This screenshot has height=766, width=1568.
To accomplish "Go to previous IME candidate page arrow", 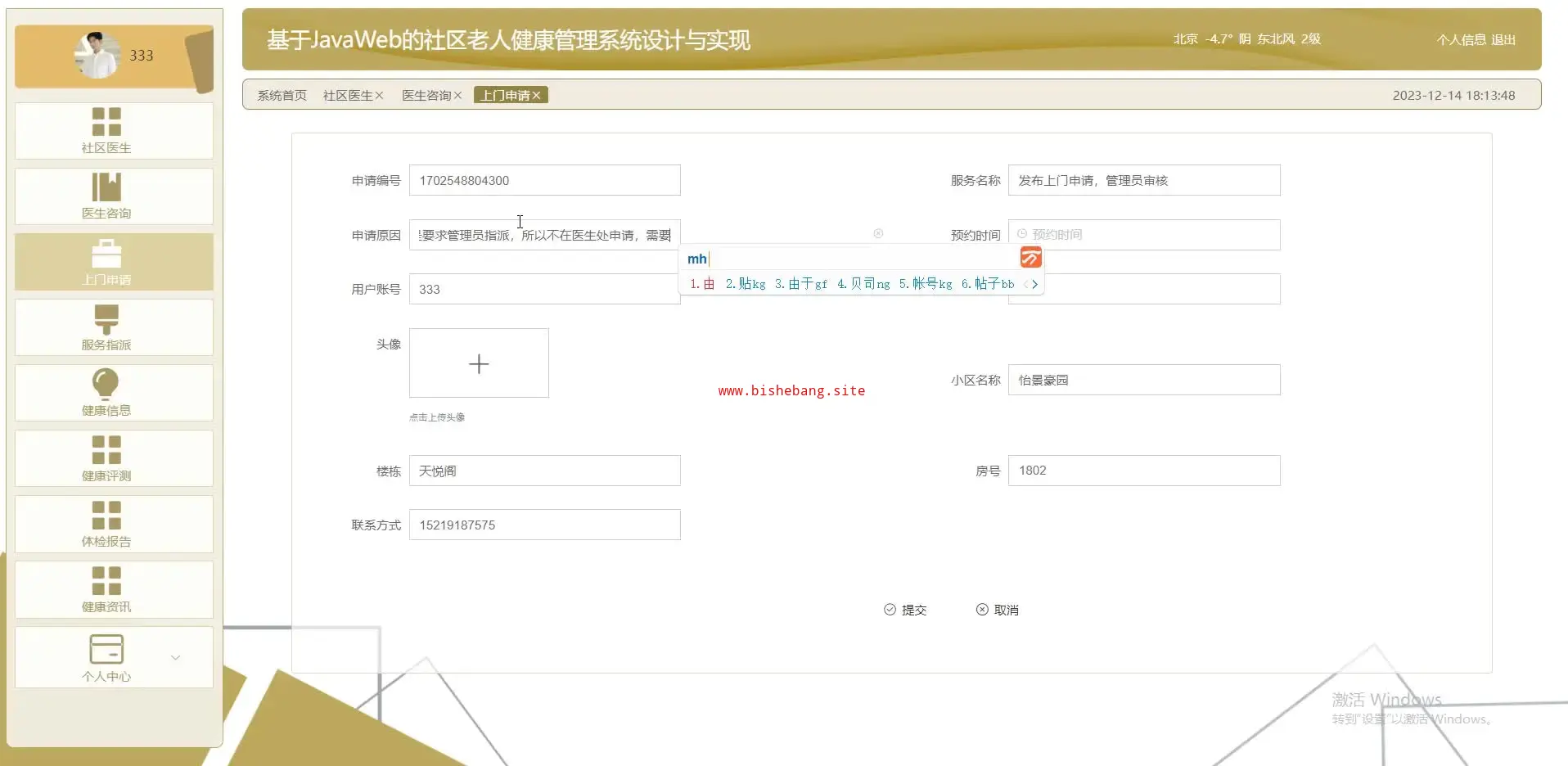I will [x=1025, y=285].
